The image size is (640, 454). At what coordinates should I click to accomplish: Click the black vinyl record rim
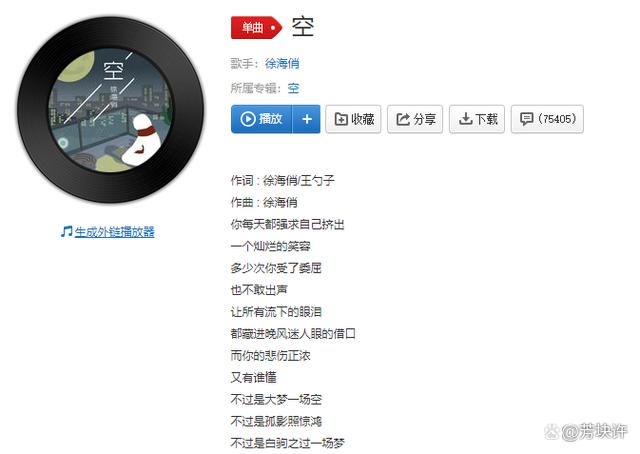click(x=110, y=187)
